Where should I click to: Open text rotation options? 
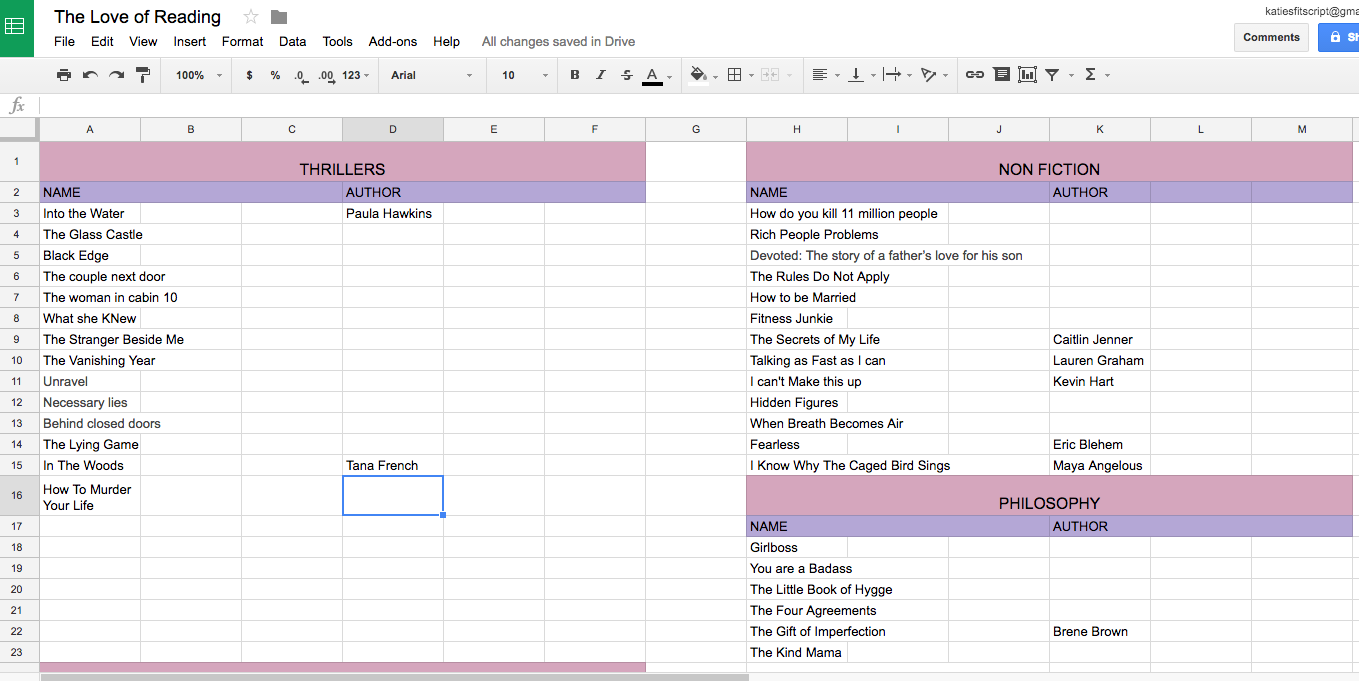pyautogui.click(x=929, y=75)
